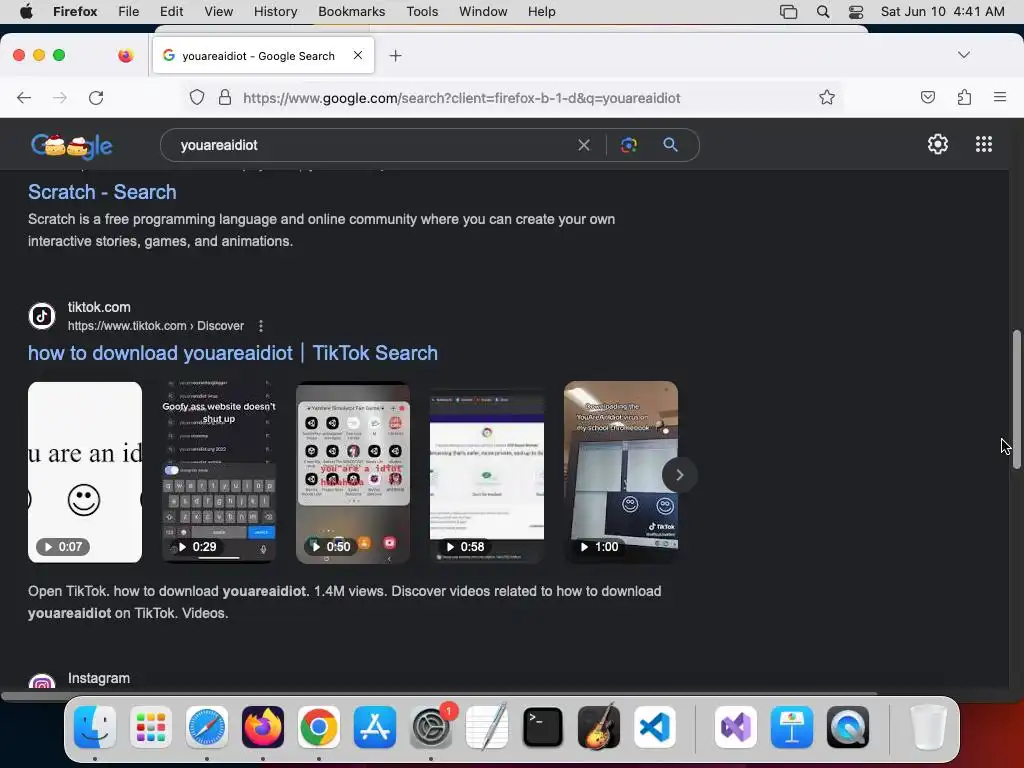The image size is (1024, 768).
Task: Launch Safari from the dock
Action: tap(207, 727)
